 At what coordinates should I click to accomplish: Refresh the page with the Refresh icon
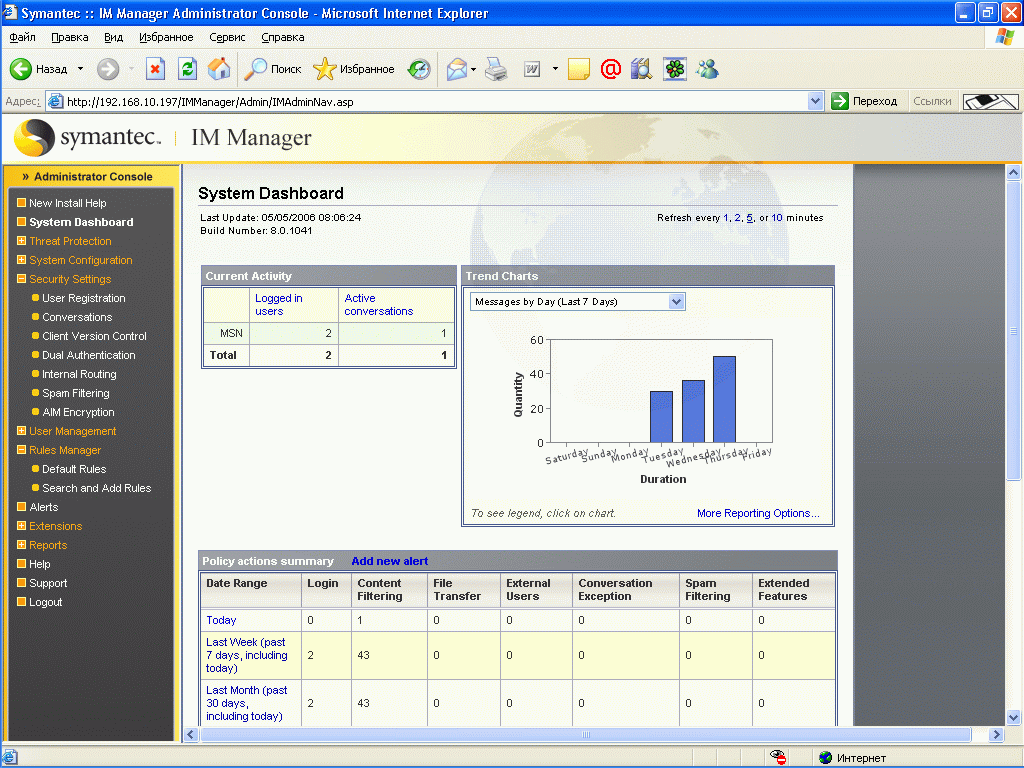point(187,69)
